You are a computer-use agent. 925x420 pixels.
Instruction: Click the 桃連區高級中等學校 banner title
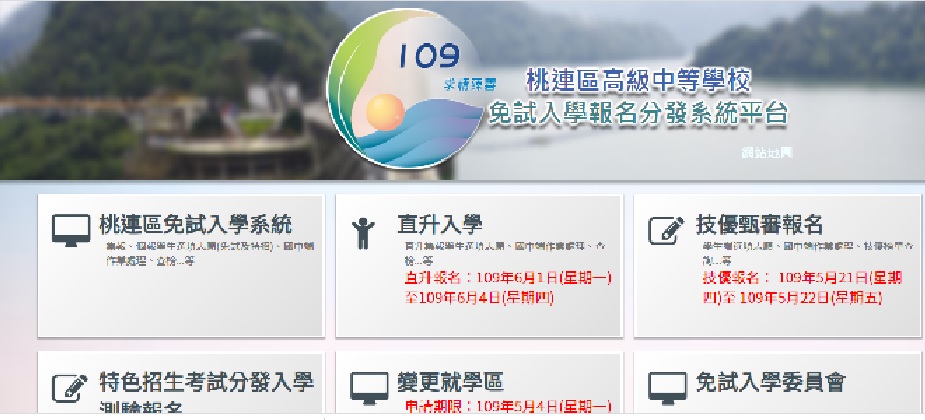pyautogui.click(x=638, y=81)
